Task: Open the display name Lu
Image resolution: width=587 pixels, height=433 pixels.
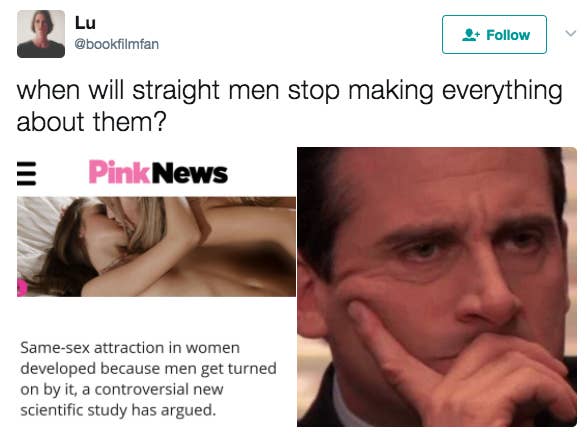Action: [85, 23]
